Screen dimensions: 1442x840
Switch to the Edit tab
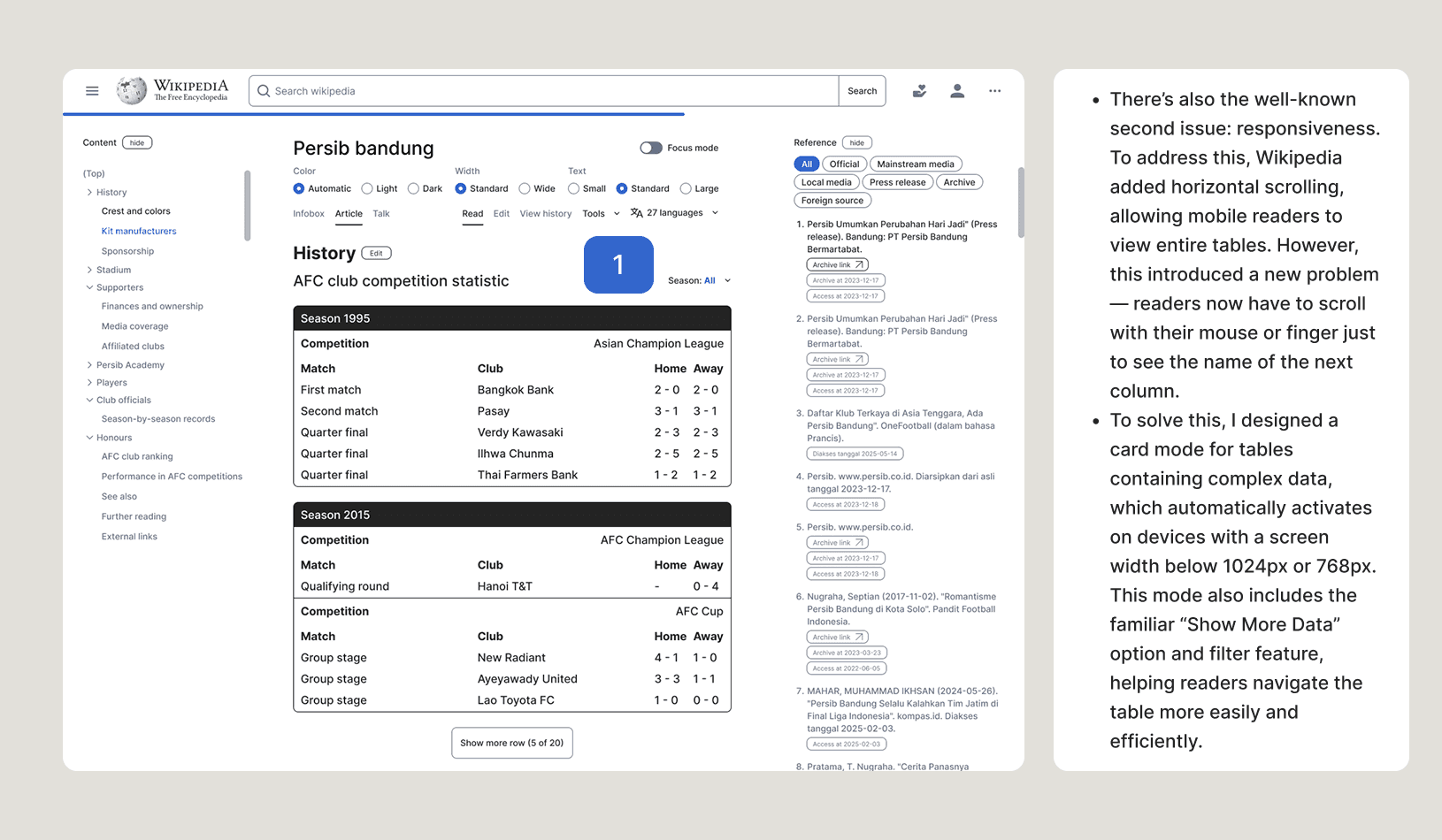[x=502, y=213]
